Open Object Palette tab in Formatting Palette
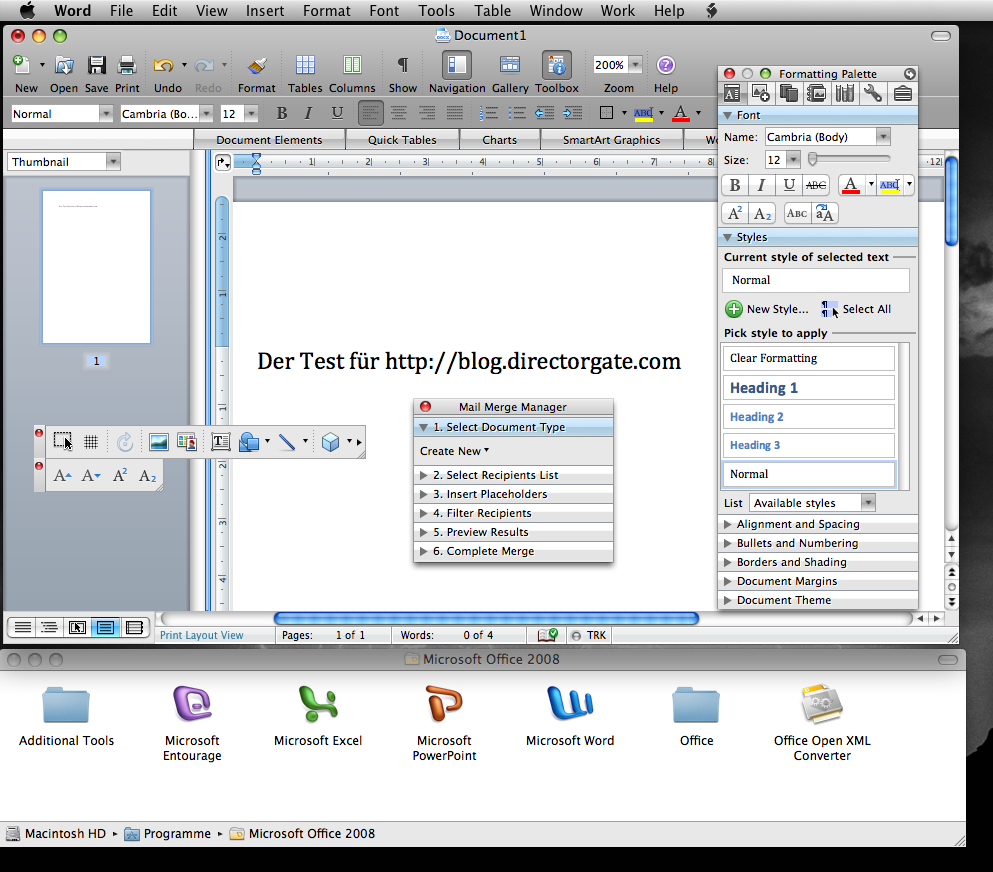 (x=760, y=94)
